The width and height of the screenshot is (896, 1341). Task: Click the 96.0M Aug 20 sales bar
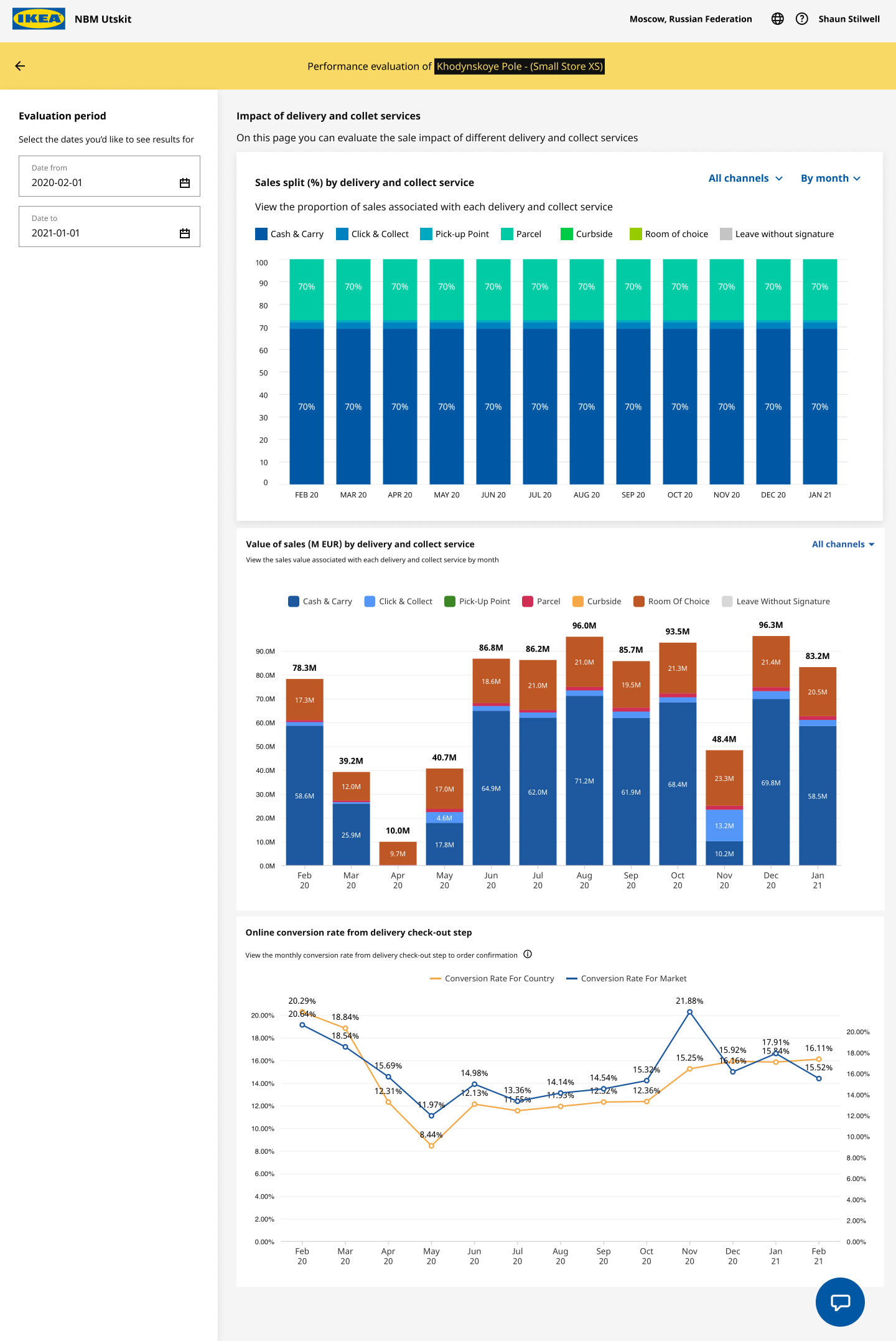coord(584,750)
